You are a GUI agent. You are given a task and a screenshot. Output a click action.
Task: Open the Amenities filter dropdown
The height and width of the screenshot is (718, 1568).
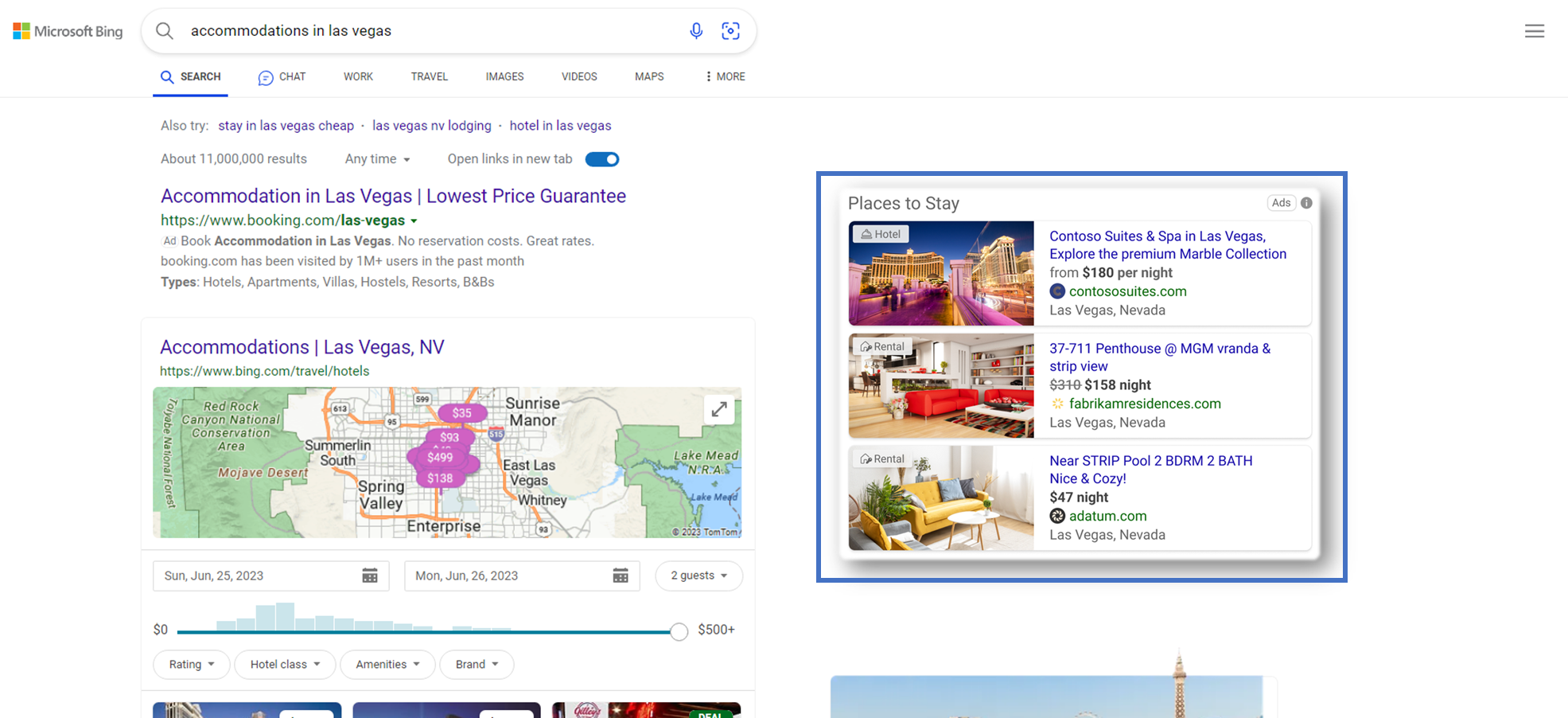[387, 664]
